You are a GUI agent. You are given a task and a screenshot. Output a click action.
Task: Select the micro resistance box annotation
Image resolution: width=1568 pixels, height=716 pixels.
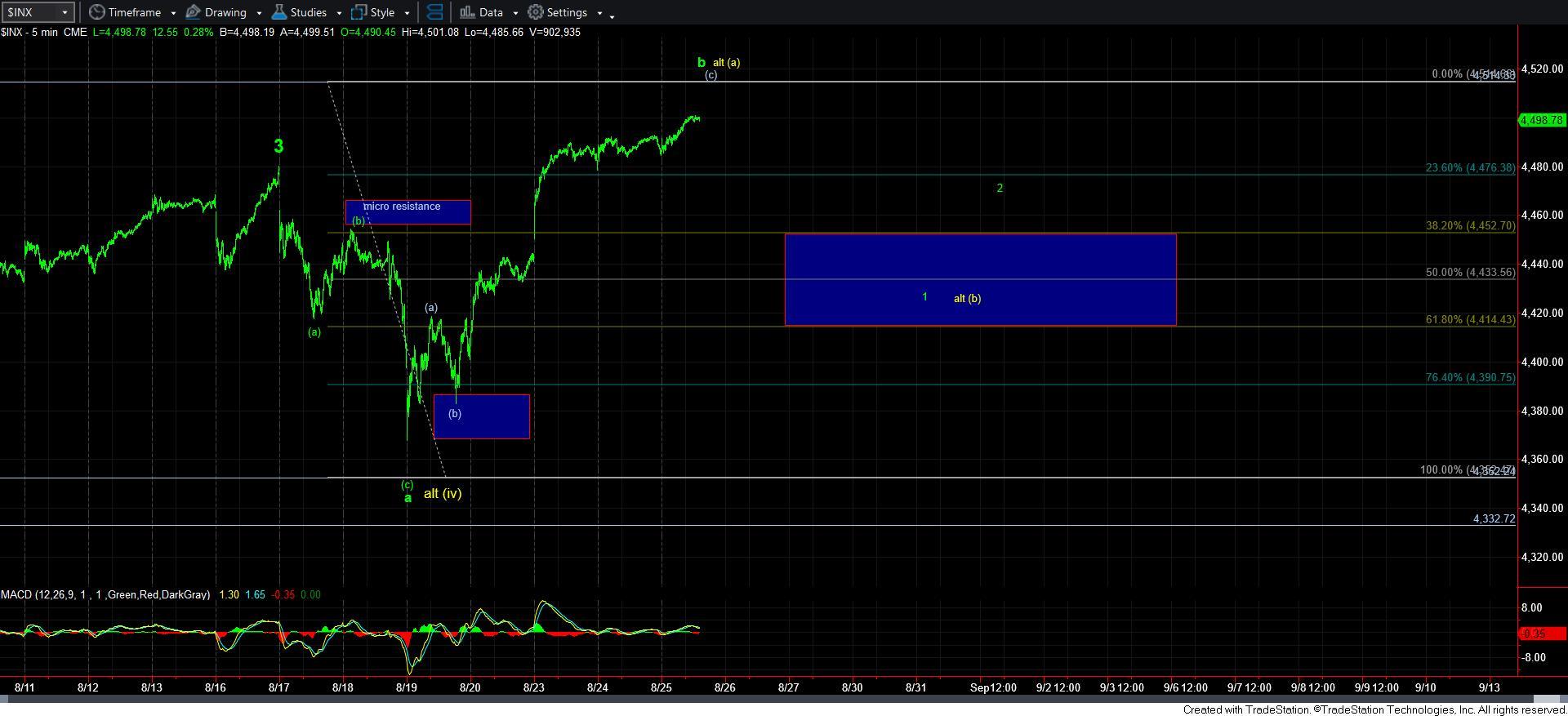[x=408, y=212]
